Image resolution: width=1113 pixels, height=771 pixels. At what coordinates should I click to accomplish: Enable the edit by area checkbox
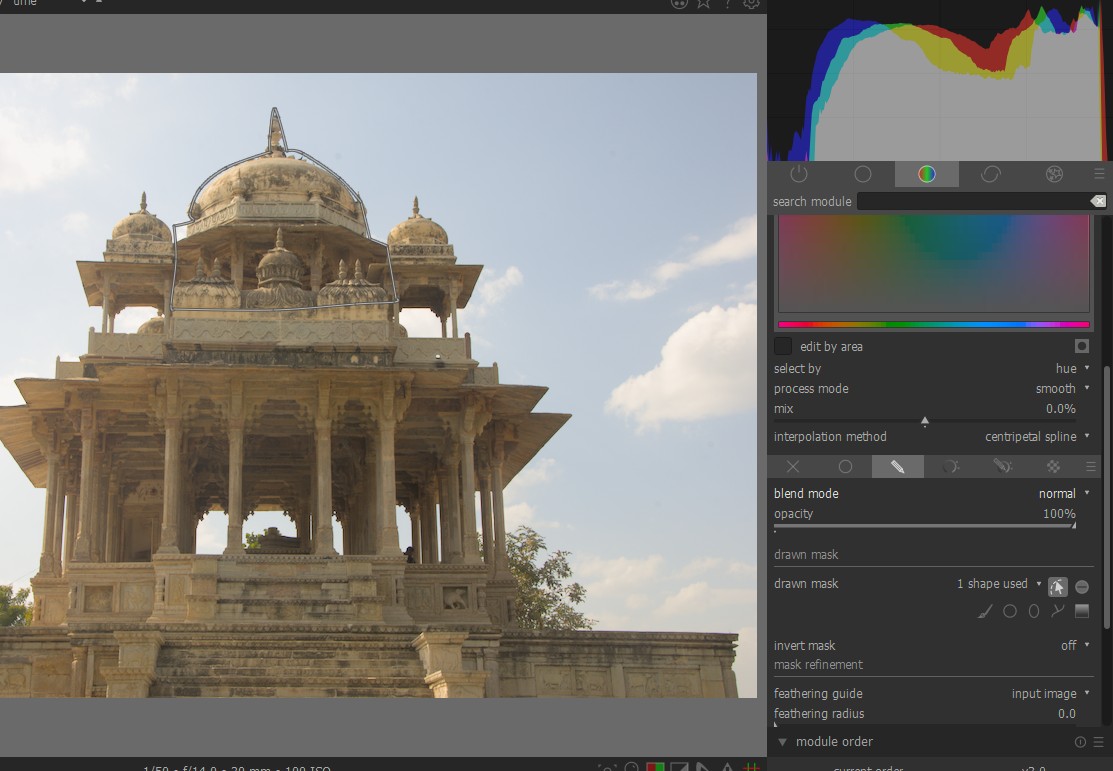[x=783, y=346]
